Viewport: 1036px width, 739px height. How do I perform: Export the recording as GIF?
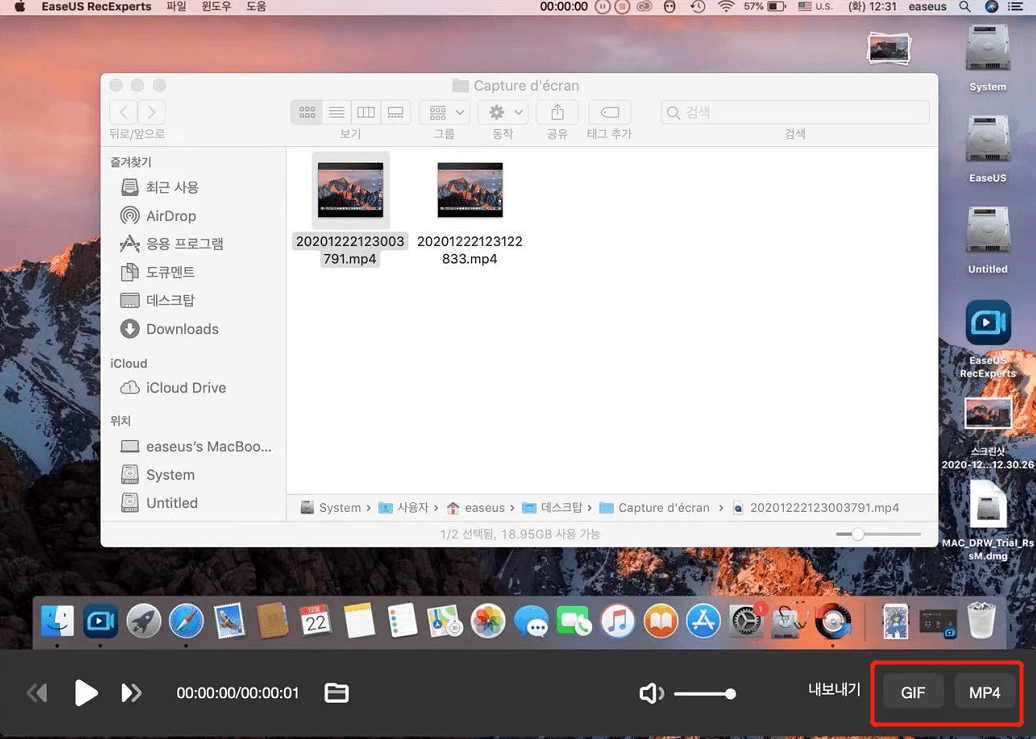point(912,693)
